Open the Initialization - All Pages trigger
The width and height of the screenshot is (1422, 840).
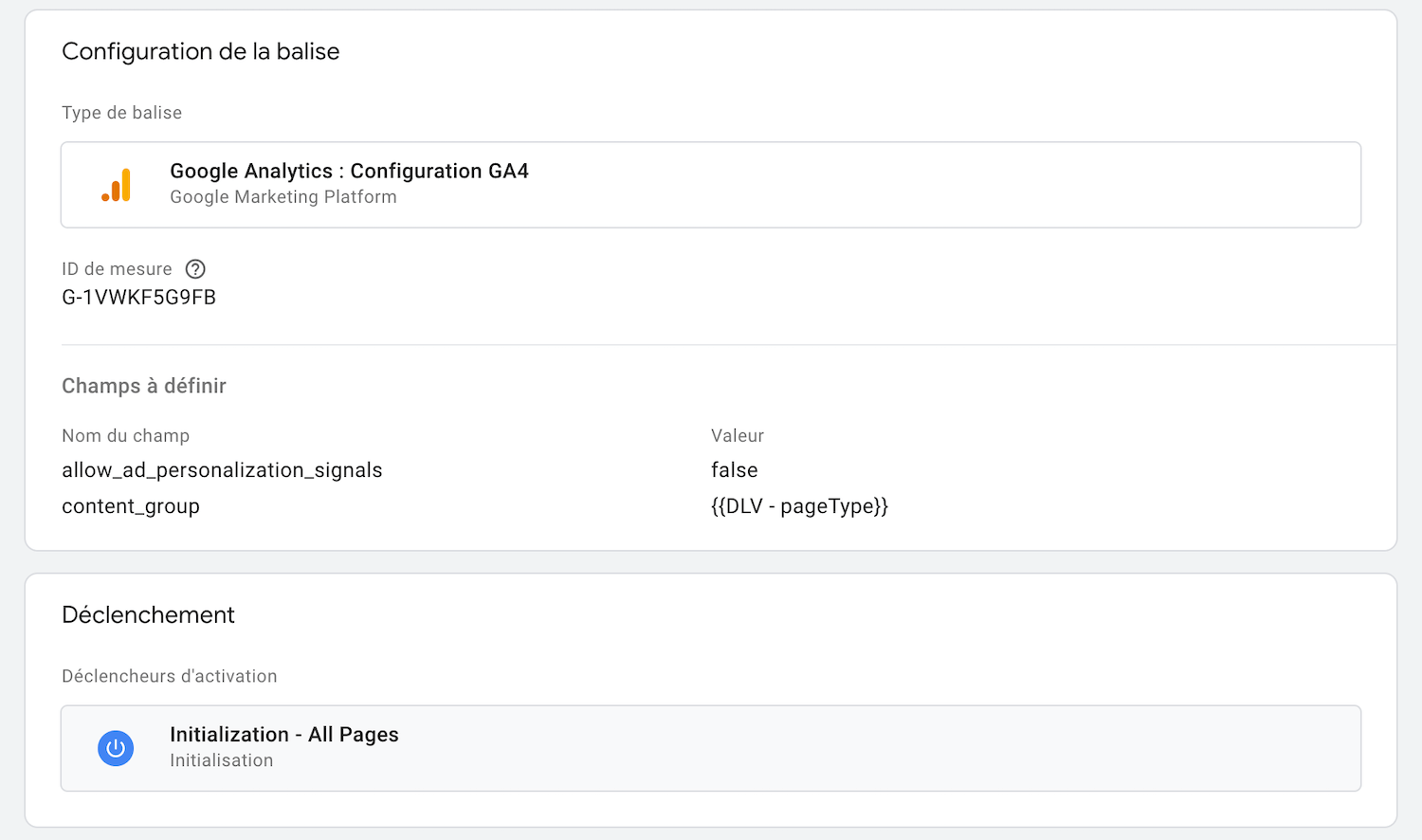click(711, 748)
